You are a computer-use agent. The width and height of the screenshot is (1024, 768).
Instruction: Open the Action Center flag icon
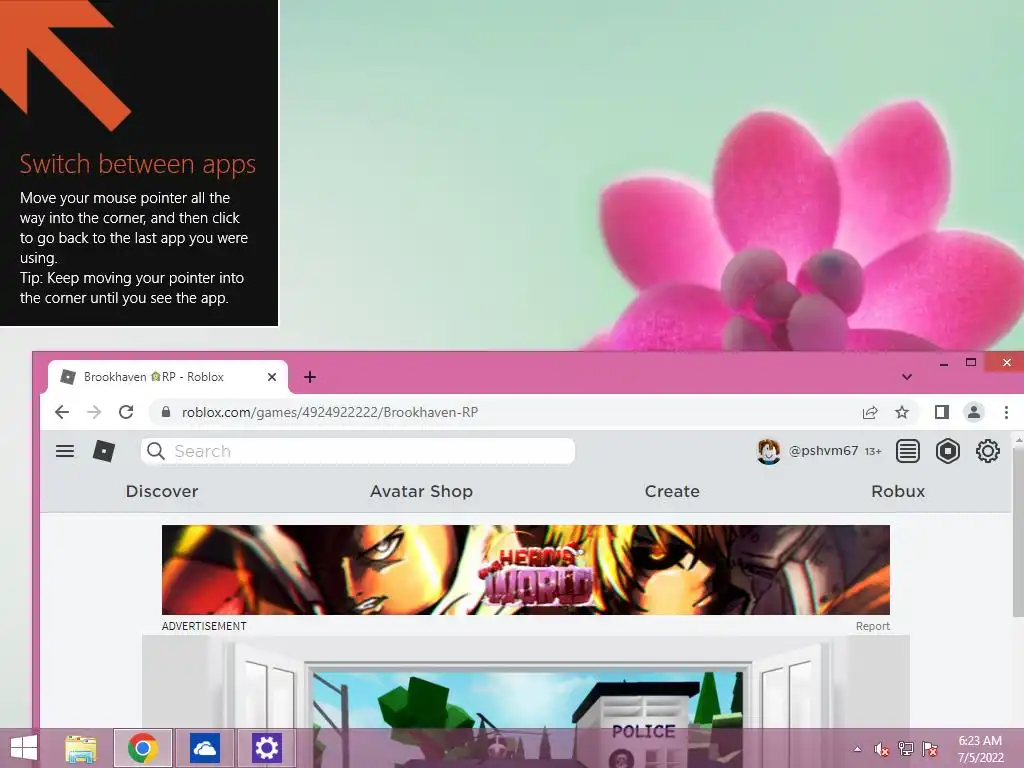930,749
